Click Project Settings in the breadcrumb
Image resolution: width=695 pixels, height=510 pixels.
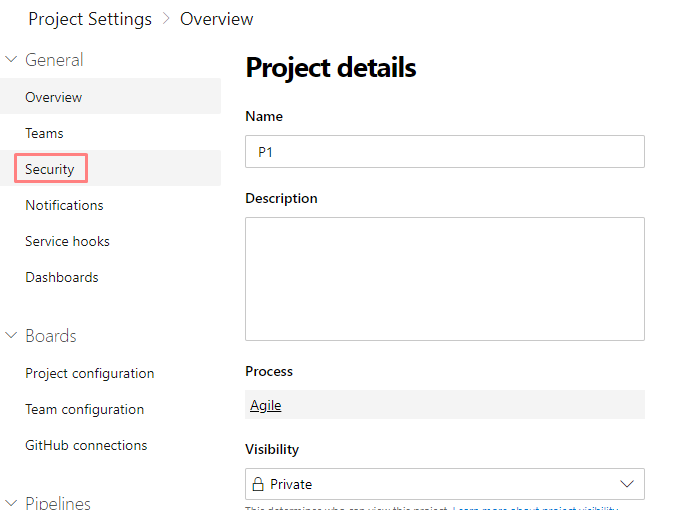point(90,19)
